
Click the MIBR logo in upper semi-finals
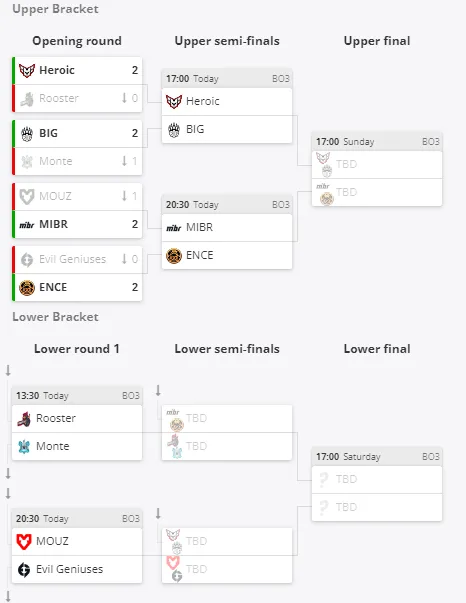point(173,228)
